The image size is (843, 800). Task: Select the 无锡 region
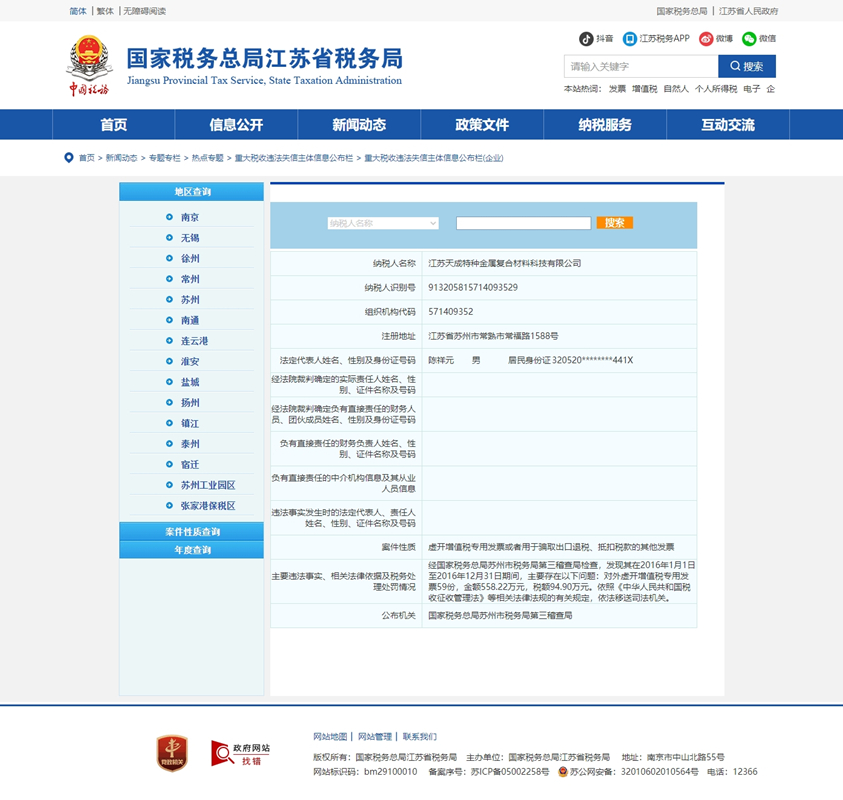(x=190, y=238)
